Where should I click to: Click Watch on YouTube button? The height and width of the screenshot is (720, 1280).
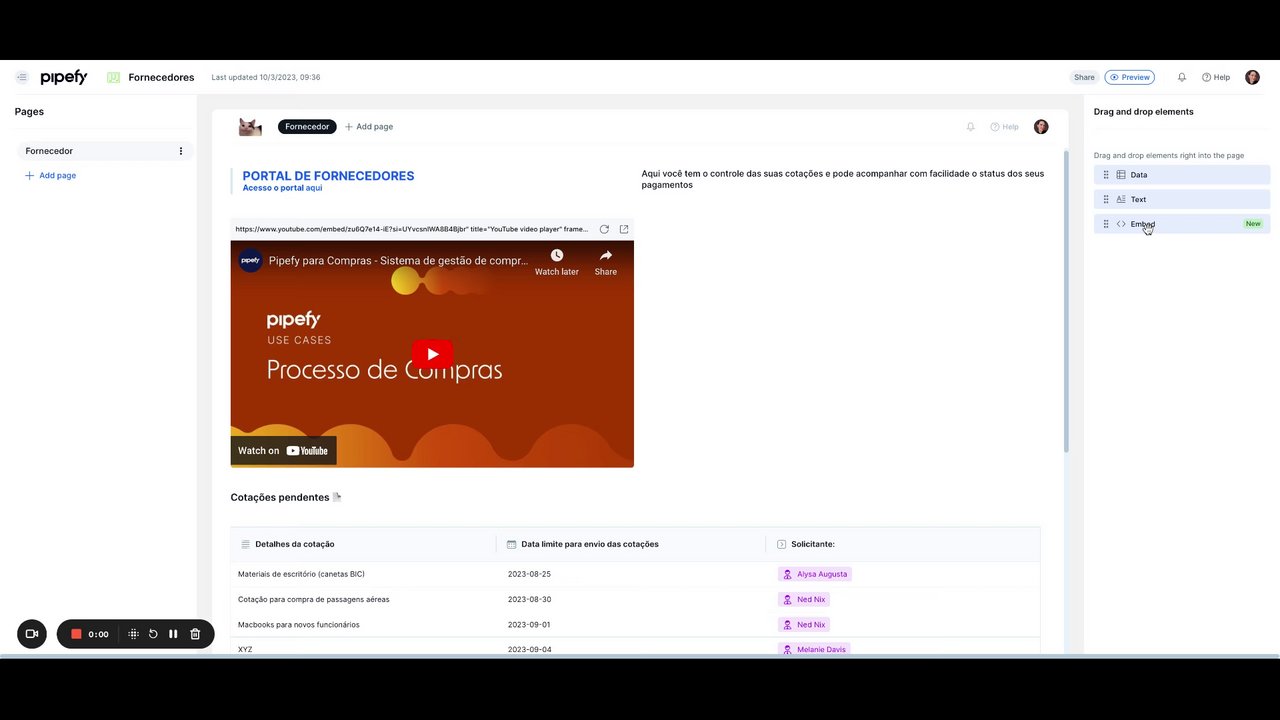click(x=284, y=451)
